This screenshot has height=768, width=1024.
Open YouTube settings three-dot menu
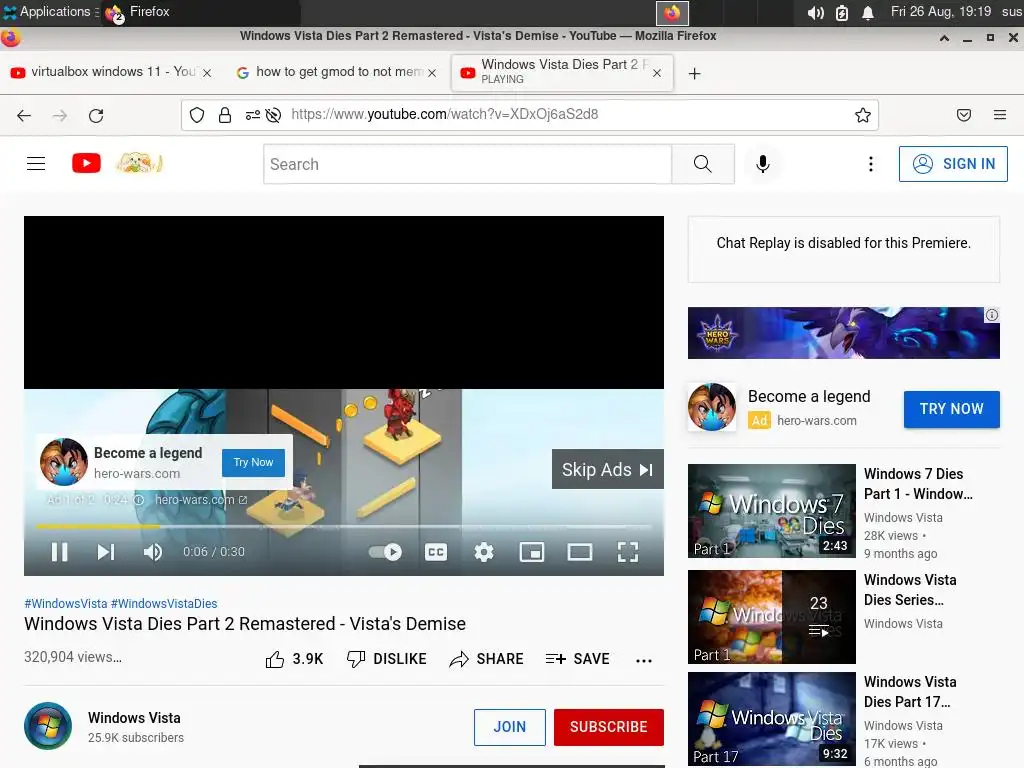pyautogui.click(x=871, y=164)
